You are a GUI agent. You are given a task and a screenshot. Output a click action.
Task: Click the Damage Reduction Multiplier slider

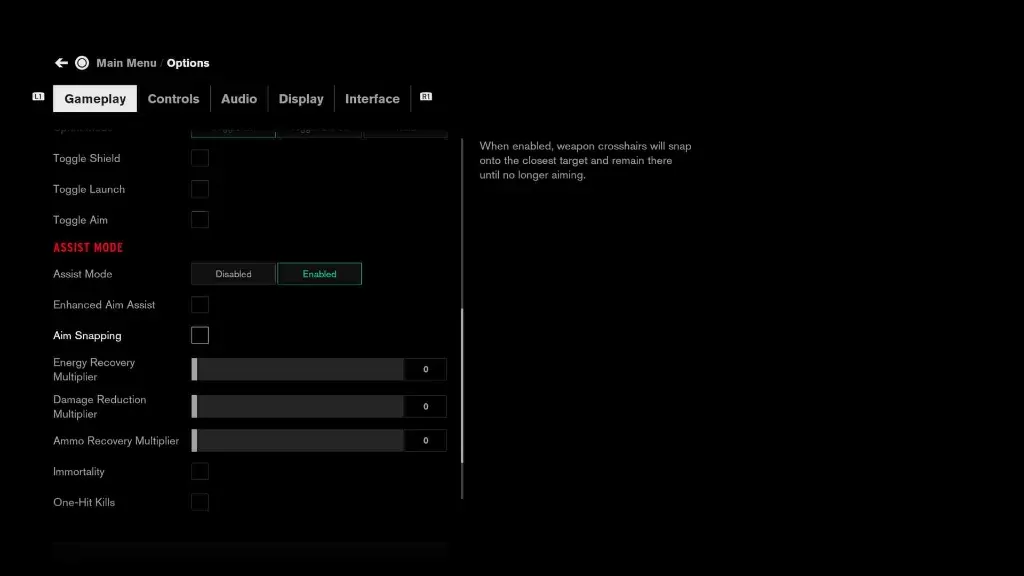coord(298,407)
